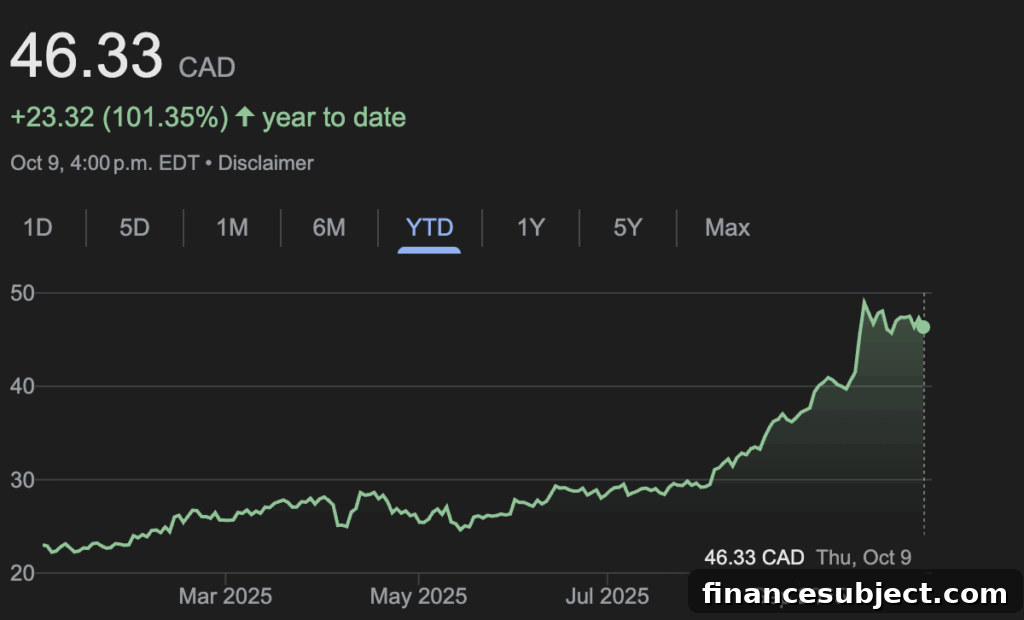Click the 46.33 CAD price heading
The height and width of the screenshot is (620, 1024).
pos(123,57)
